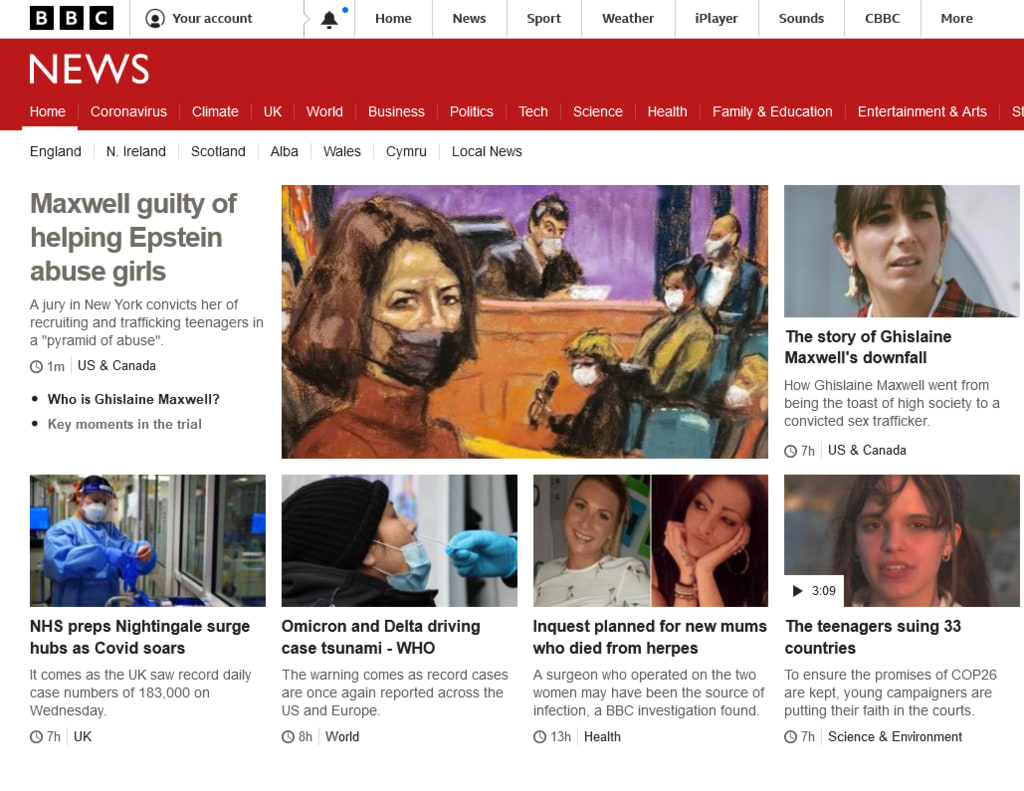Image resolution: width=1024 pixels, height=791 pixels.
Task: Click clock icon beside 1m timestamp
Action: pyautogui.click(x=37, y=366)
